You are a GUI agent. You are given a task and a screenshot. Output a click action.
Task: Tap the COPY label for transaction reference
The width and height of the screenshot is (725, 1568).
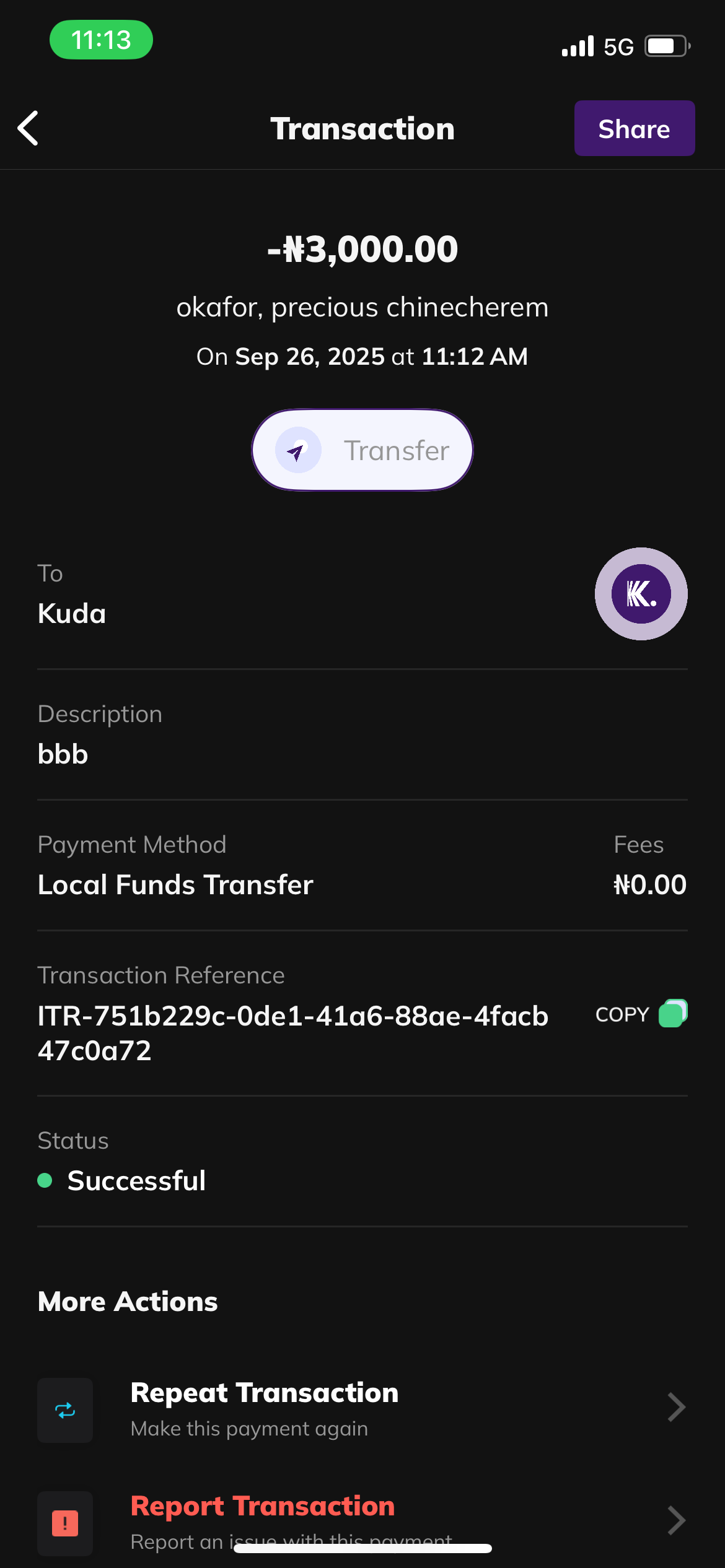(622, 1014)
